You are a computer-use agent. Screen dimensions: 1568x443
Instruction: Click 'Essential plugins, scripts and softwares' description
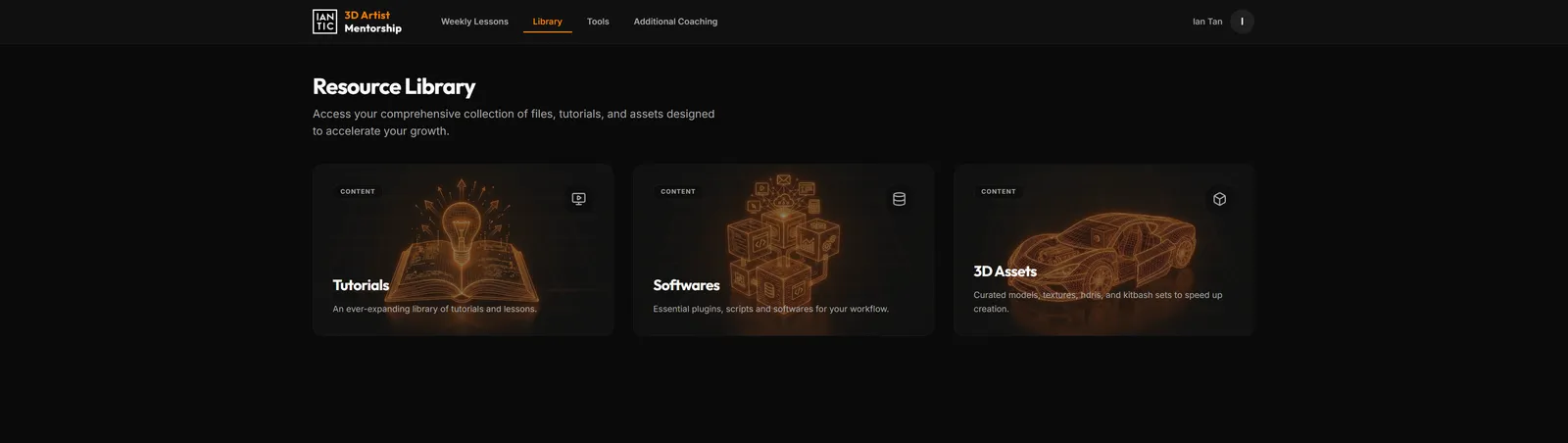tap(770, 309)
